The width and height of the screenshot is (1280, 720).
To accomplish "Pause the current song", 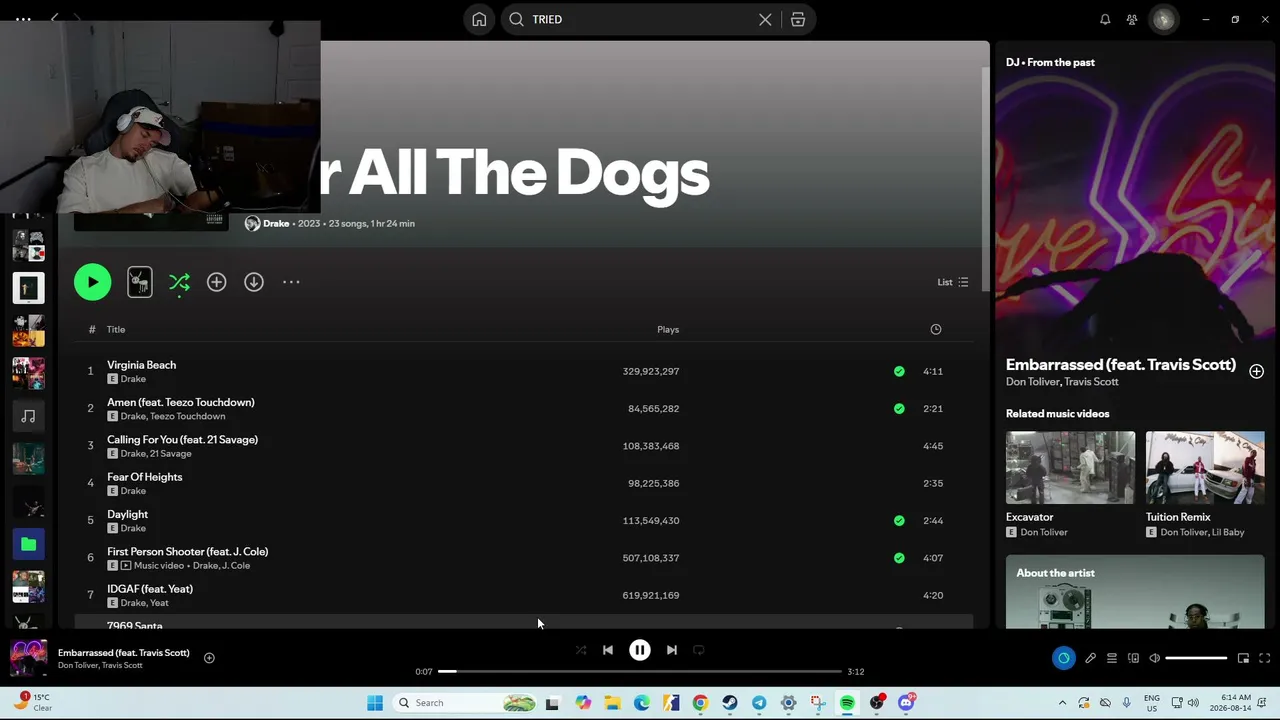I will pos(640,650).
